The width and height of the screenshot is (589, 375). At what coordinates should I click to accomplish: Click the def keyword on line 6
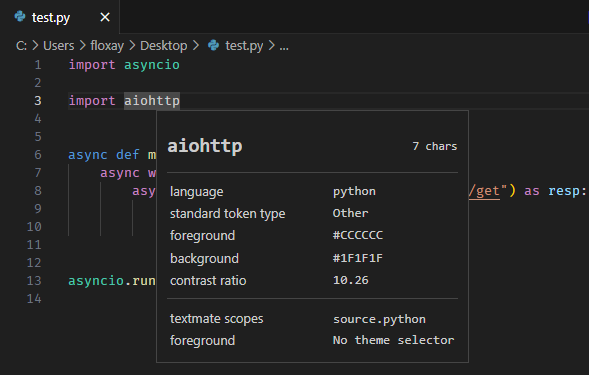(x=128, y=155)
